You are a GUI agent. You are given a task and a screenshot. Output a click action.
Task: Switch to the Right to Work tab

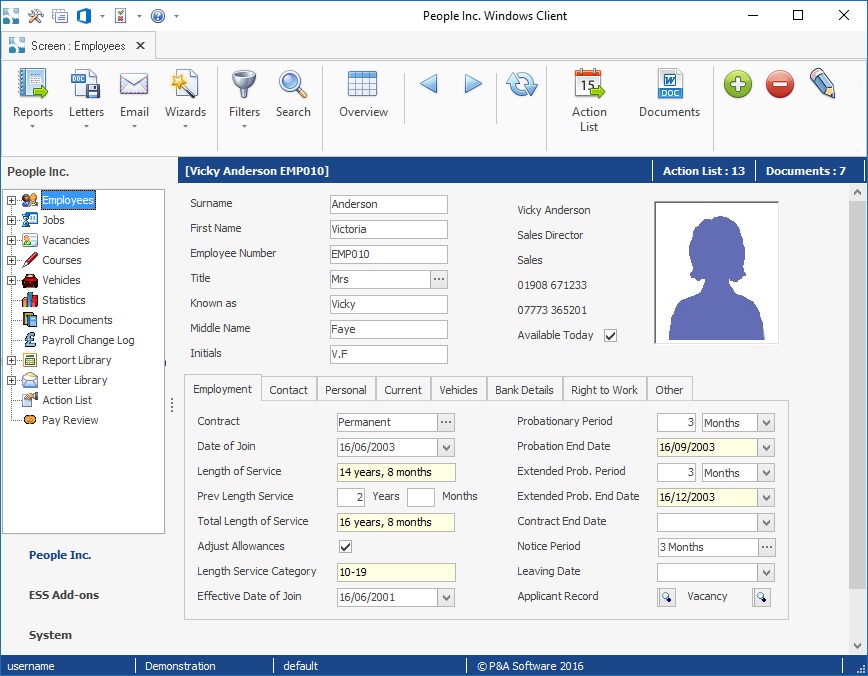coord(604,390)
